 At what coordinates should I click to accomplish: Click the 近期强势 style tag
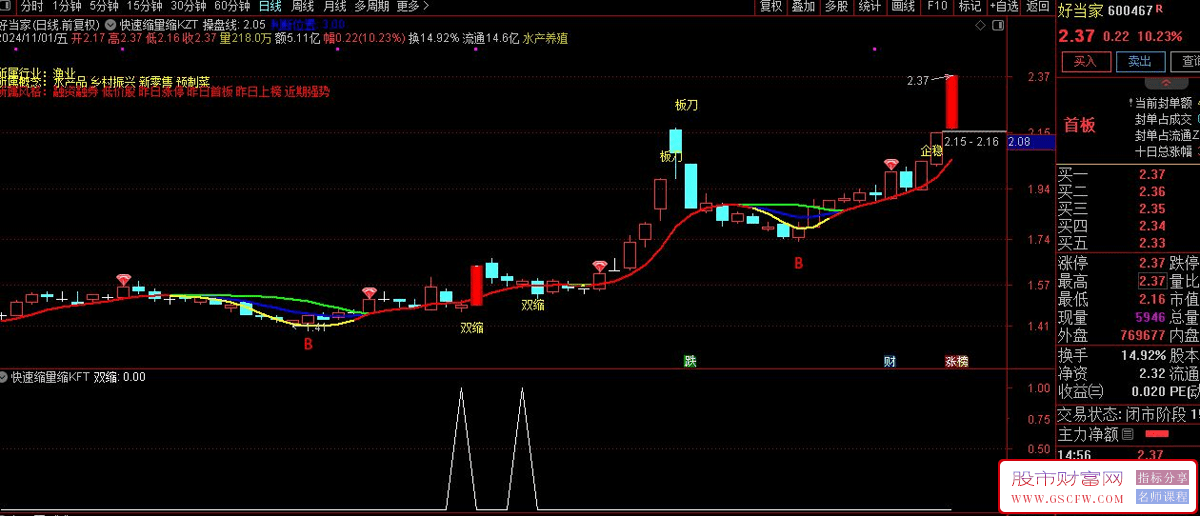pos(306,92)
